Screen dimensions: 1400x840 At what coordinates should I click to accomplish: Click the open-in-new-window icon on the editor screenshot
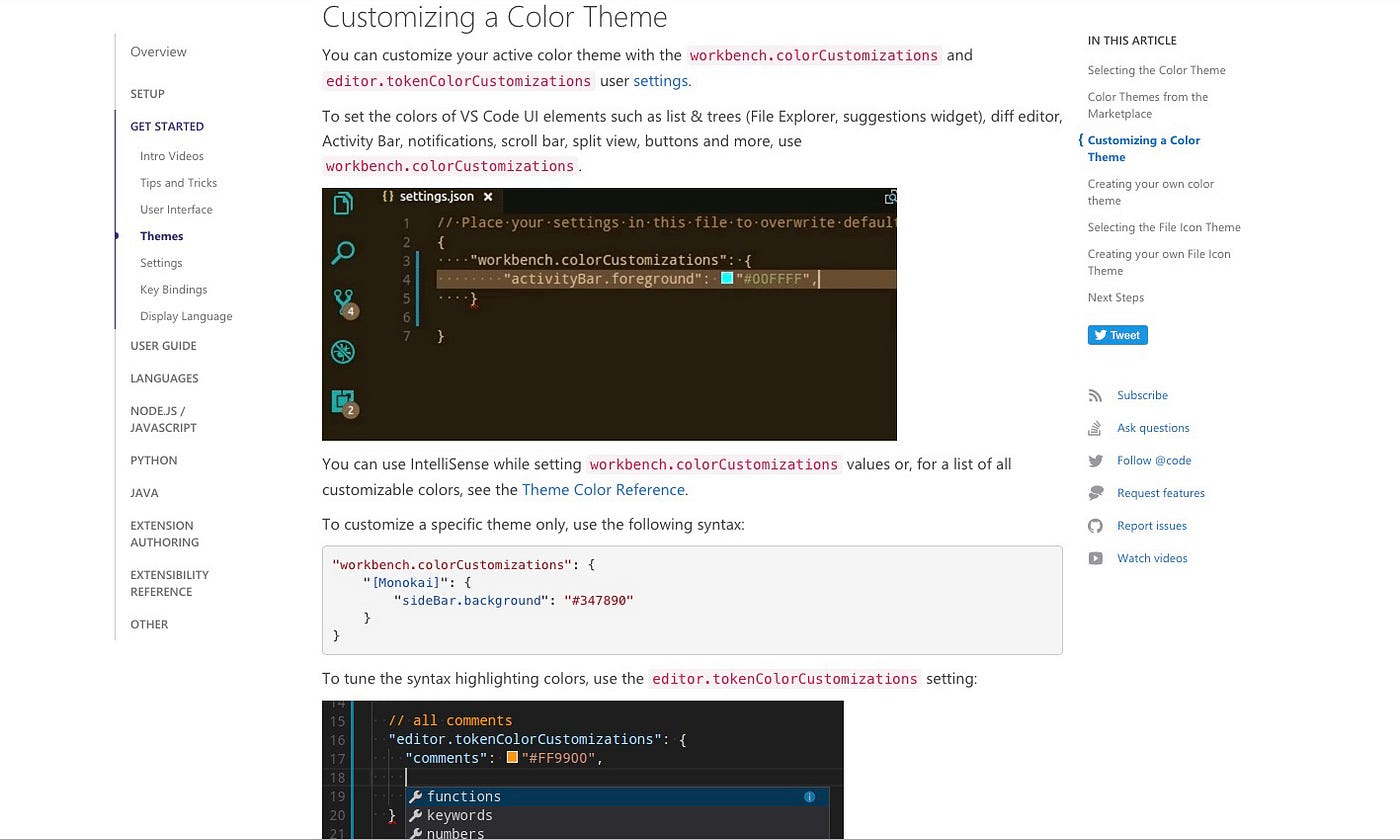(889, 198)
